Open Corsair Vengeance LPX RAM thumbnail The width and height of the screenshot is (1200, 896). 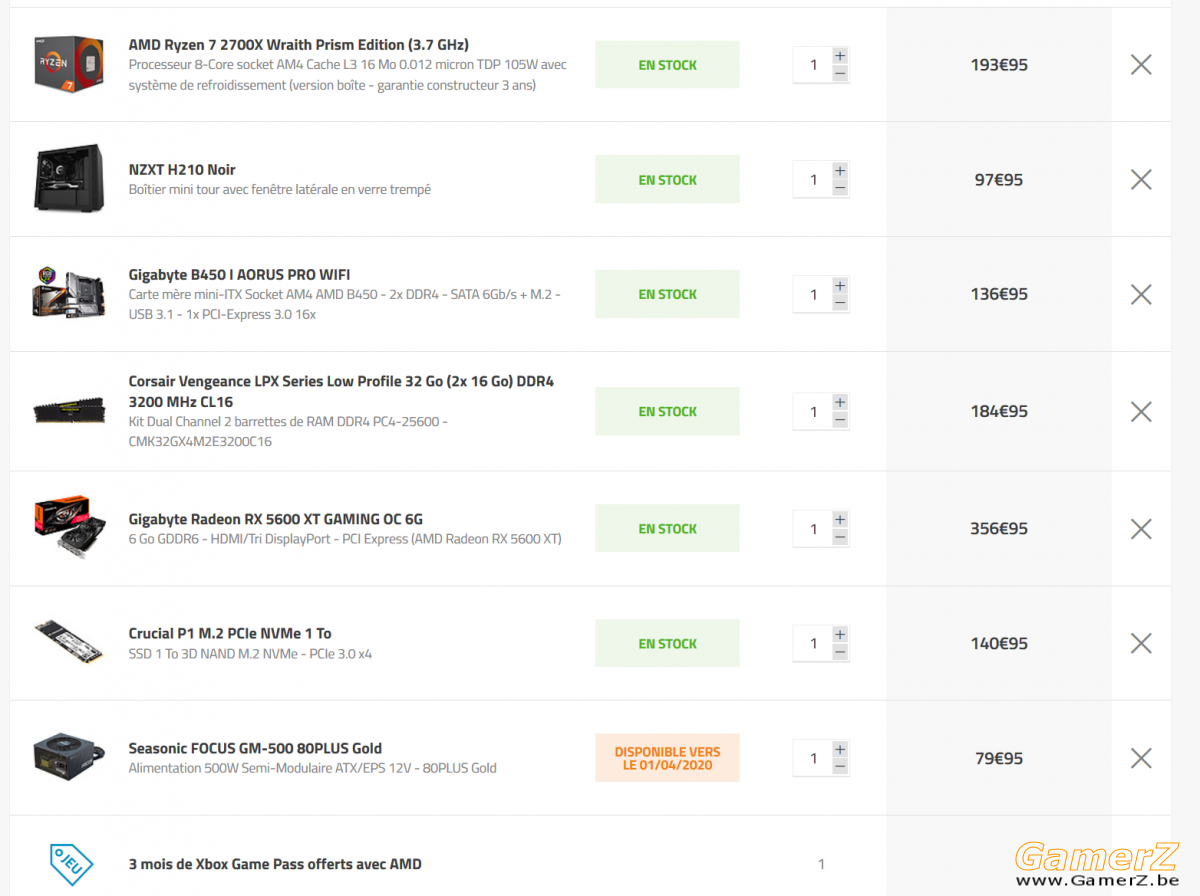click(69, 410)
